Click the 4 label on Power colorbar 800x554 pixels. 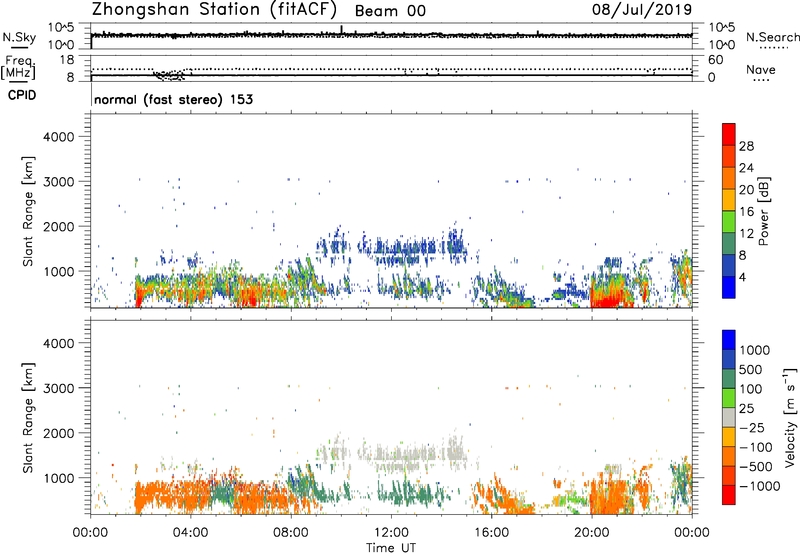(743, 278)
